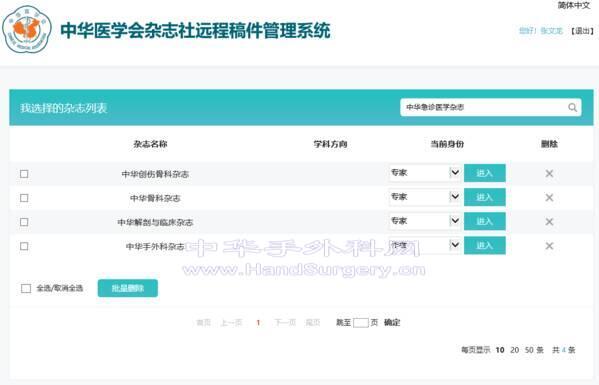This screenshot has height=385, width=599.
Task: Click journal name 中华解剖与临床杂志
Action: click(x=155, y=222)
